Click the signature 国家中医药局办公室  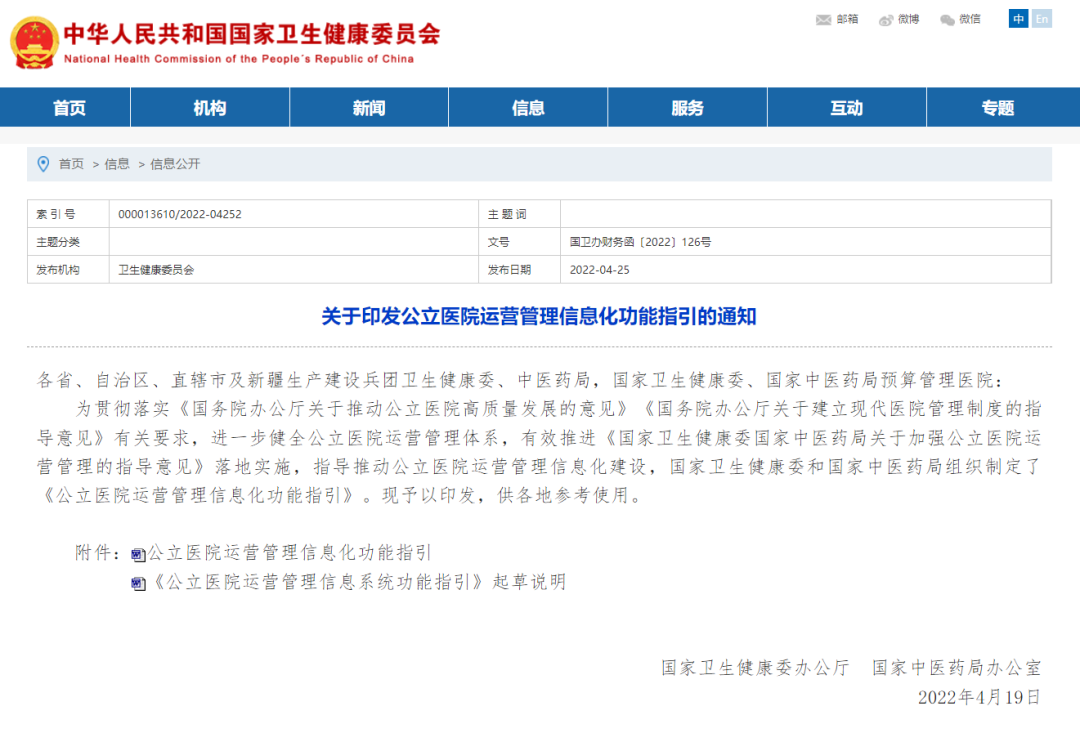pos(957,668)
